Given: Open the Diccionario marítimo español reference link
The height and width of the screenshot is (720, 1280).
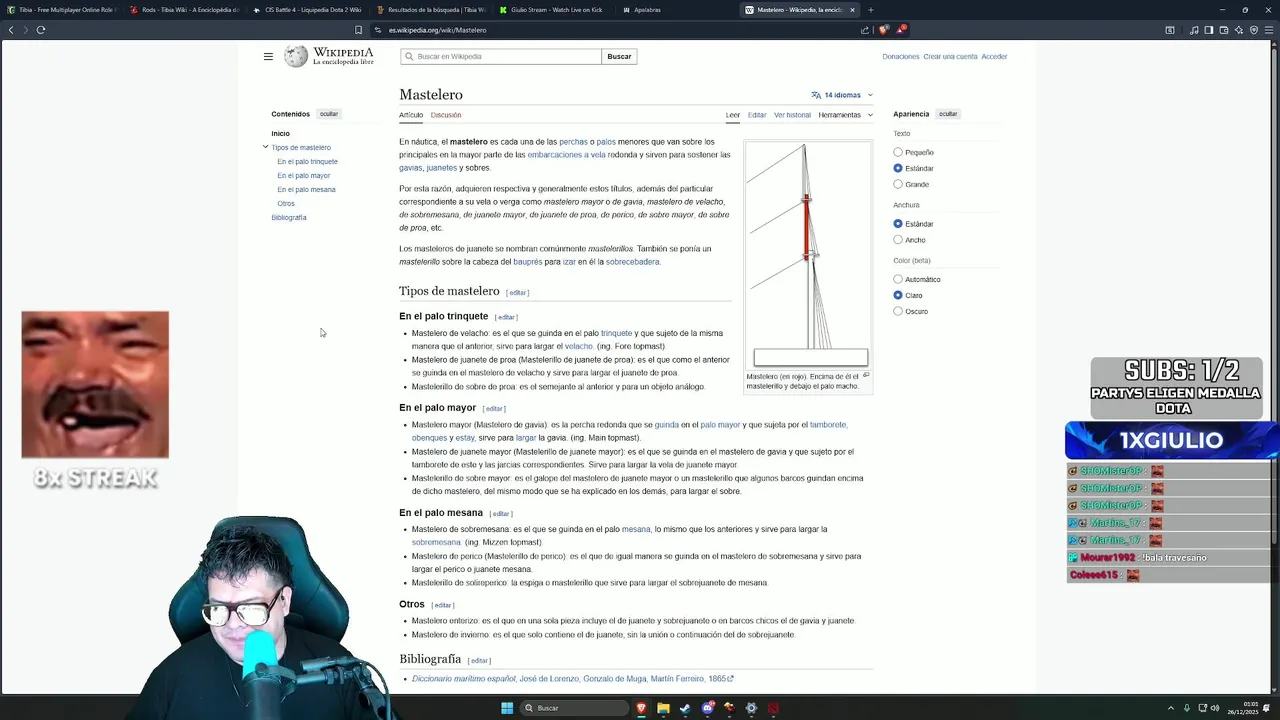Looking at the screenshot, I should 464,679.
